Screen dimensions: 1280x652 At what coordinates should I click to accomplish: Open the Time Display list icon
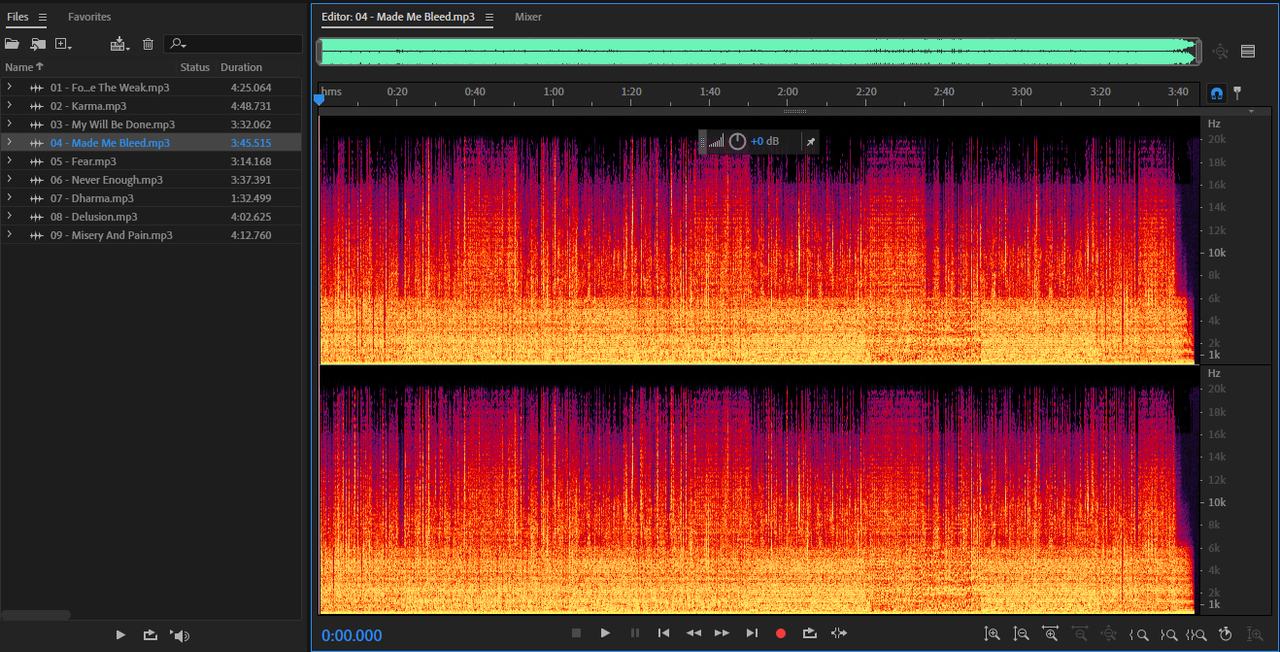click(1248, 52)
